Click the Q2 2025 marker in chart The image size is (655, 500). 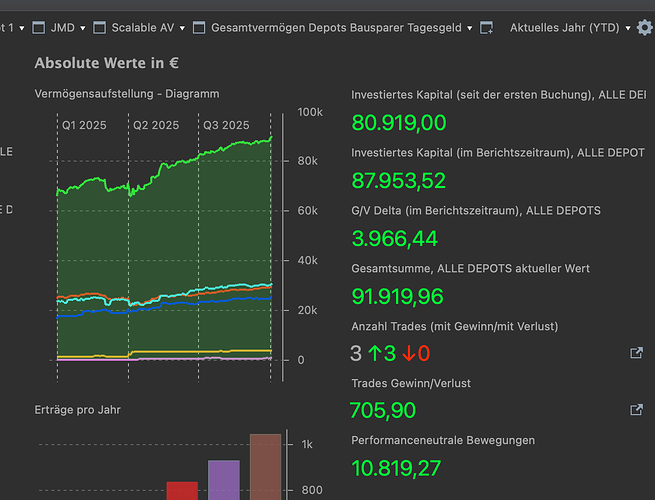click(156, 125)
